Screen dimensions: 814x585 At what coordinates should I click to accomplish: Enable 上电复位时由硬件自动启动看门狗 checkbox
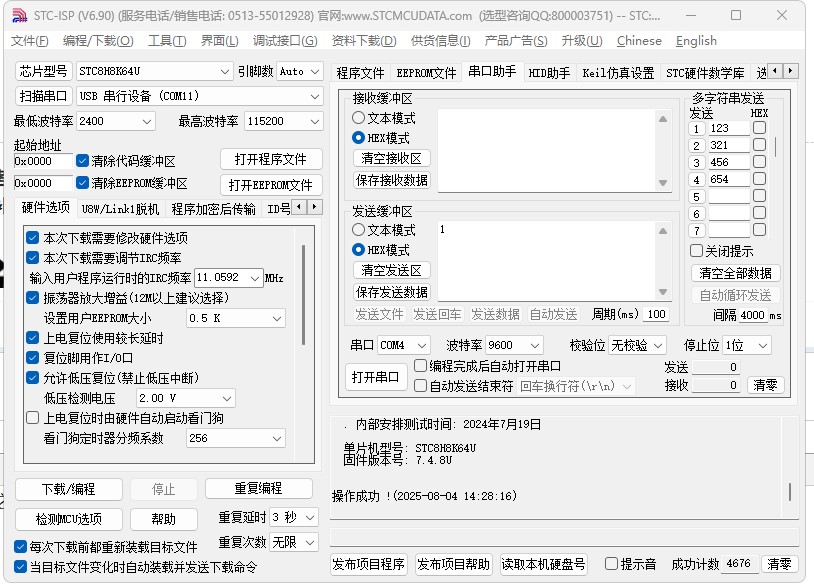33,418
